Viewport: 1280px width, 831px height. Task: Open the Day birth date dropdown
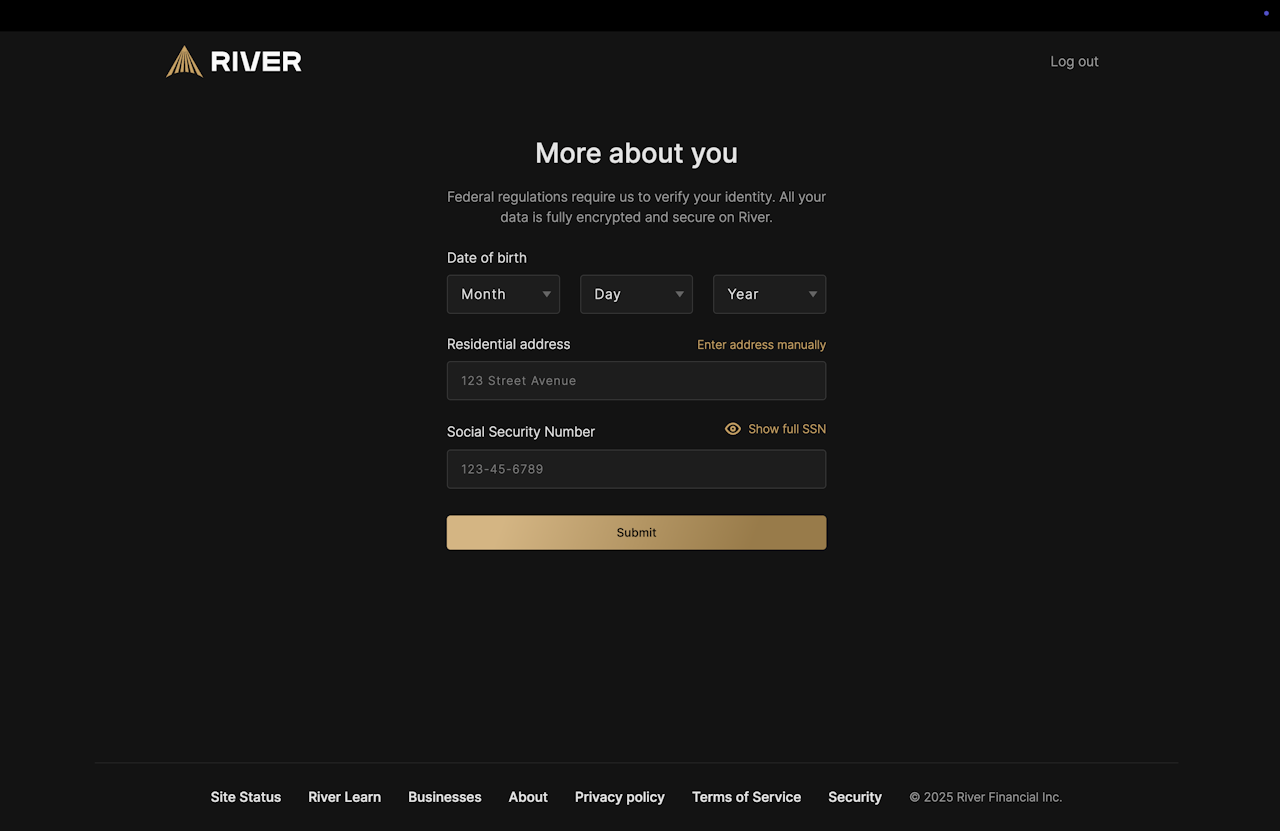(635, 295)
